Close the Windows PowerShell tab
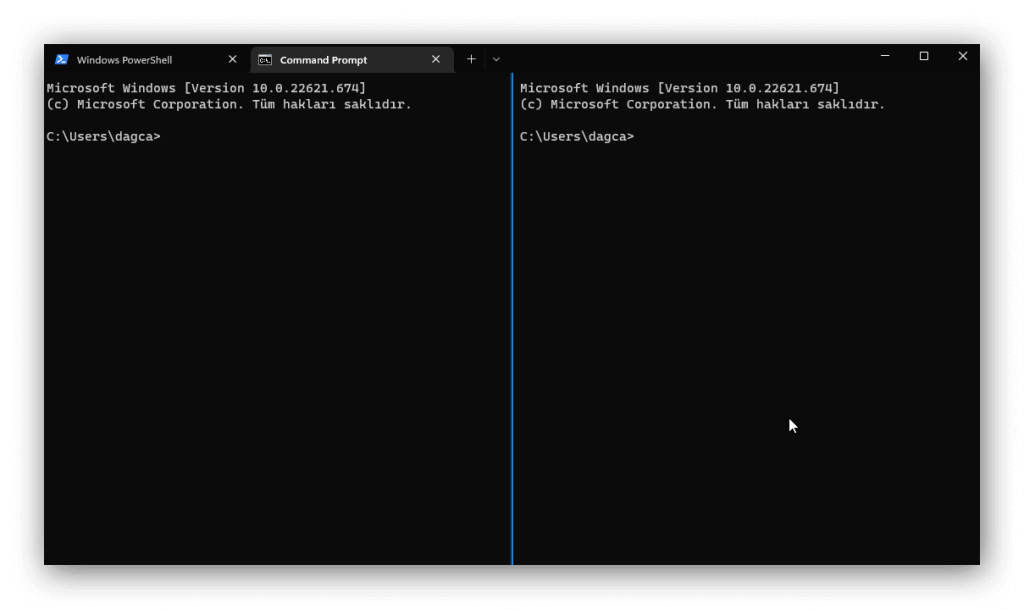 pyautogui.click(x=232, y=59)
